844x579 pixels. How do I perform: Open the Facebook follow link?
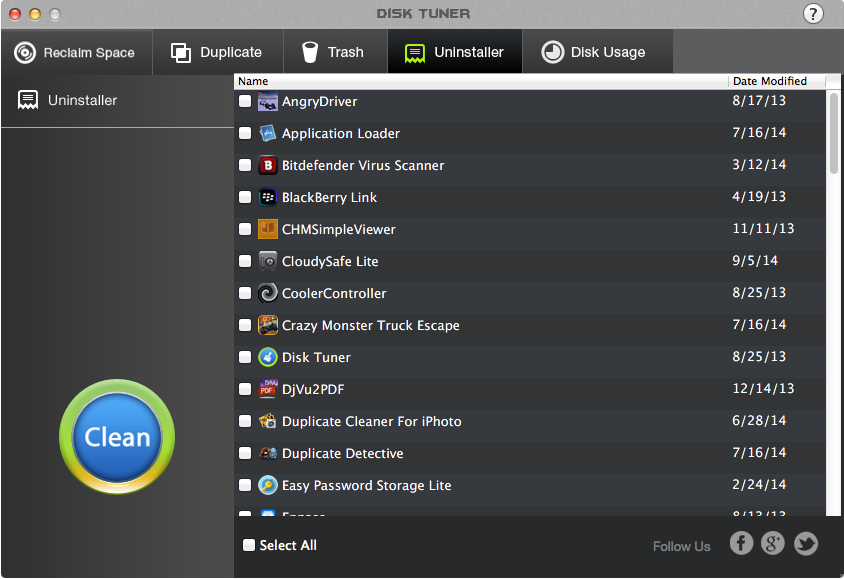[x=741, y=543]
